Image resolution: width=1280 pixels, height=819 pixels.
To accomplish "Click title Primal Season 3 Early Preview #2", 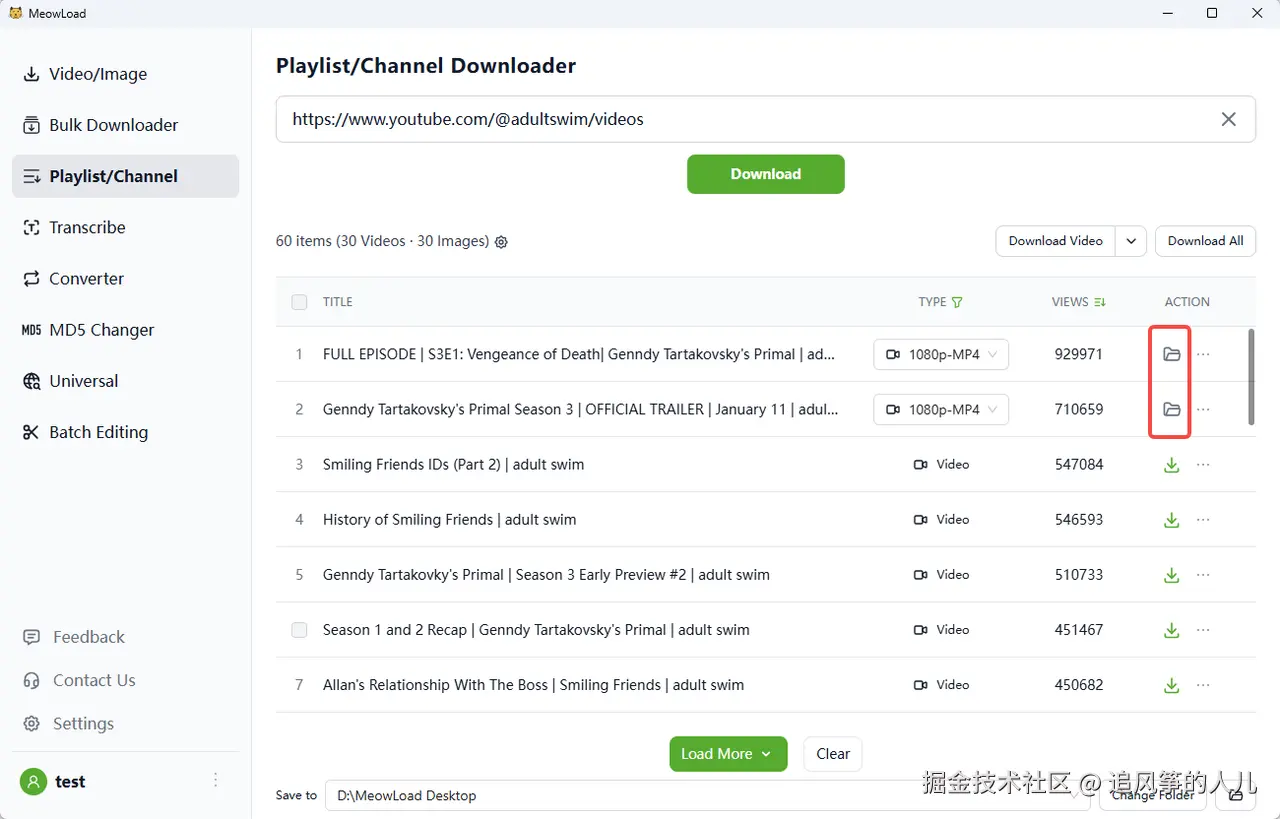I will click(546, 575).
